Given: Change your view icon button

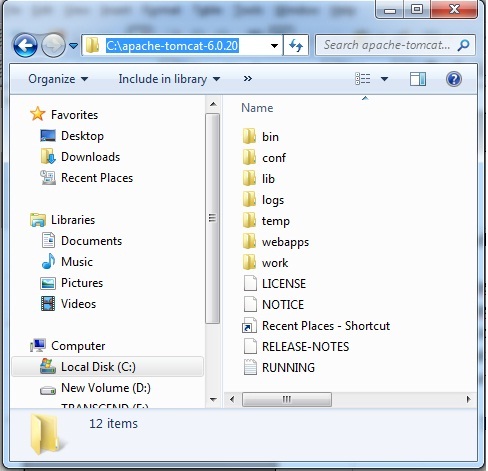Looking at the screenshot, I should tap(362, 79).
